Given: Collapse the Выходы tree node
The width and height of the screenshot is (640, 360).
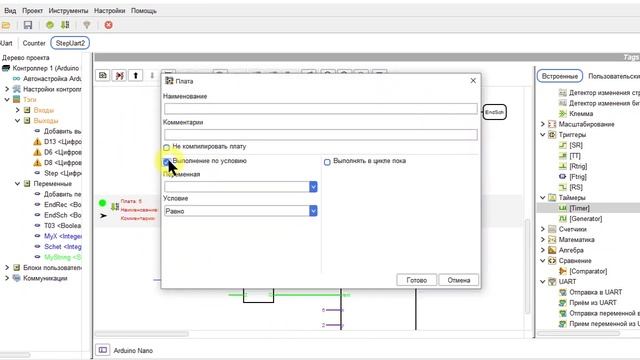Looking at the screenshot, I should coord(18,121).
